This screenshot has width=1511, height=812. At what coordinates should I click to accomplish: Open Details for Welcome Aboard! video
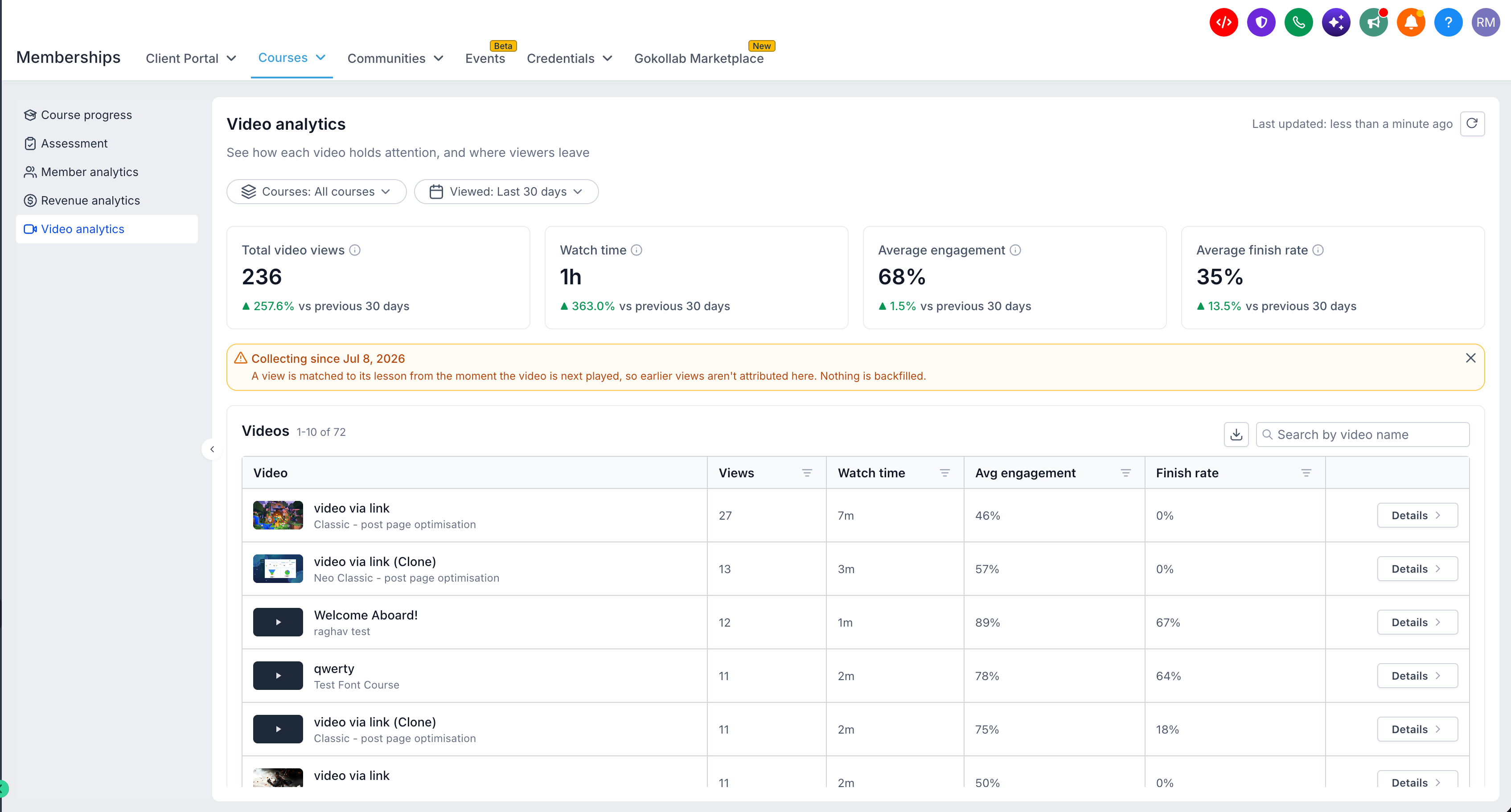(x=1417, y=623)
